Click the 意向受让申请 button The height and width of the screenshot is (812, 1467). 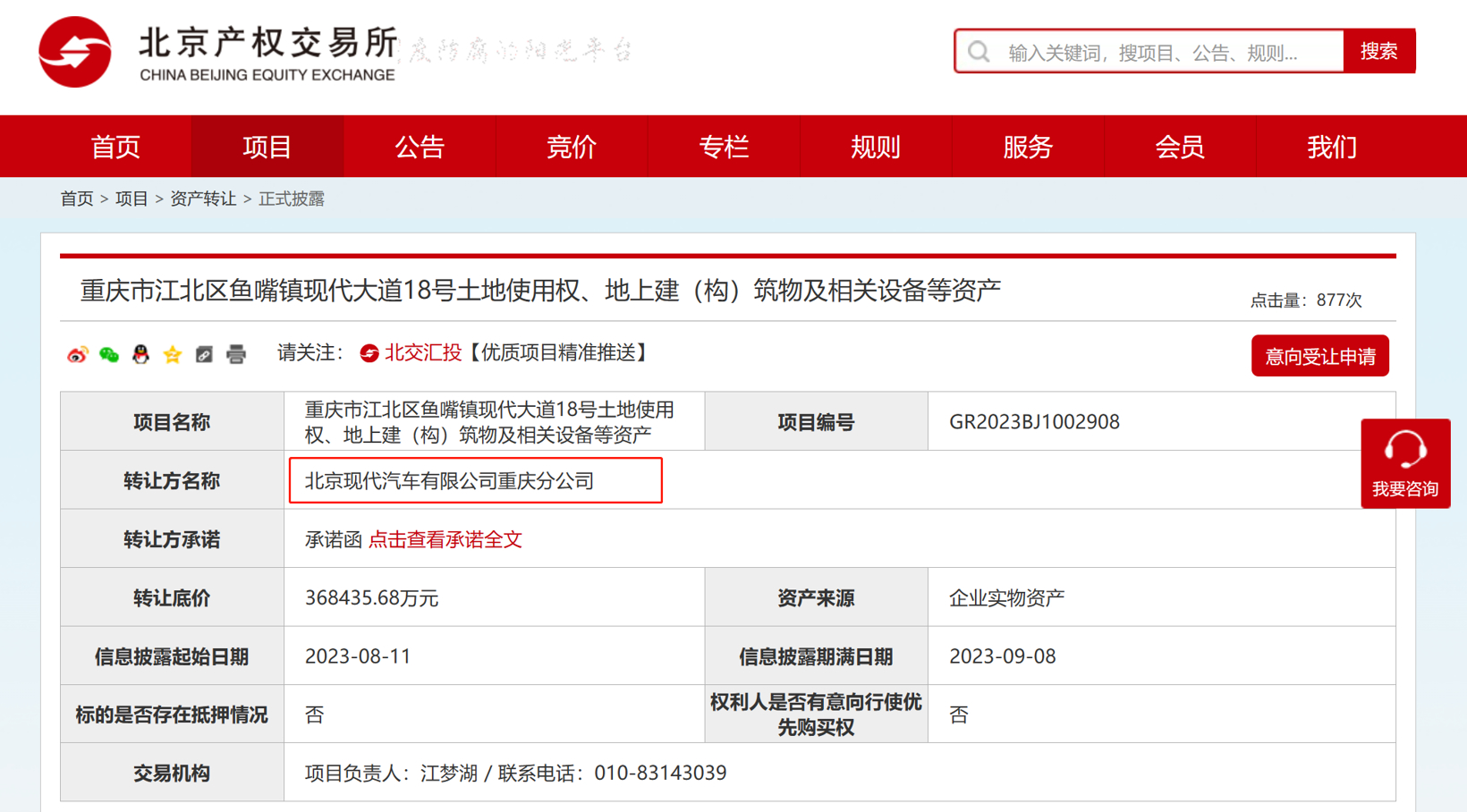coord(1319,357)
